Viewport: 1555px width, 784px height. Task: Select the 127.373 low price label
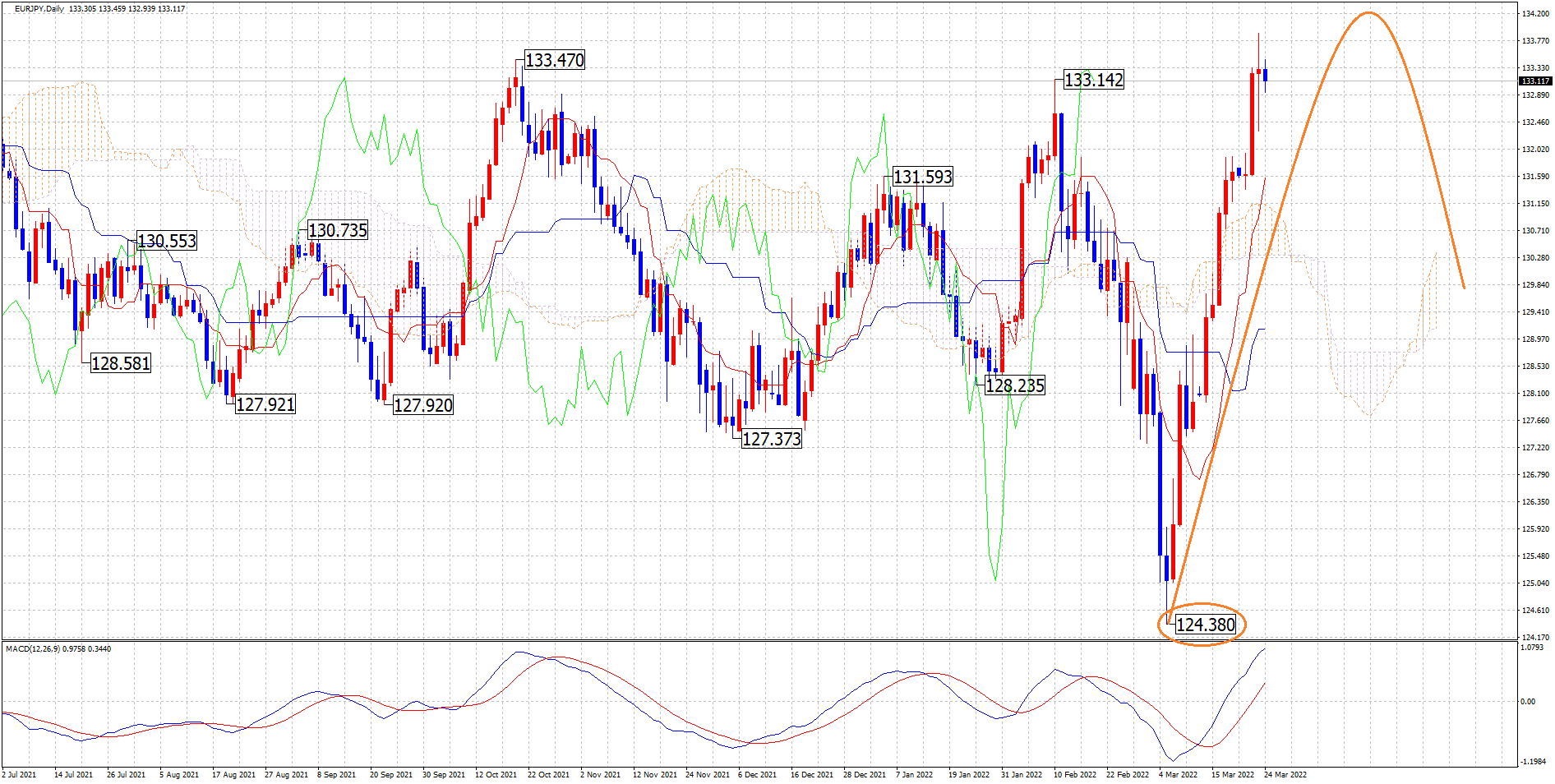point(771,439)
